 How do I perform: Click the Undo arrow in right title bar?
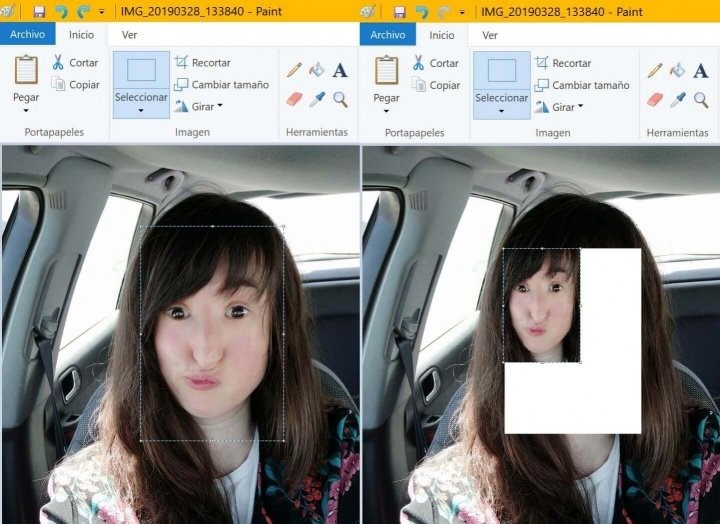point(421,11)
